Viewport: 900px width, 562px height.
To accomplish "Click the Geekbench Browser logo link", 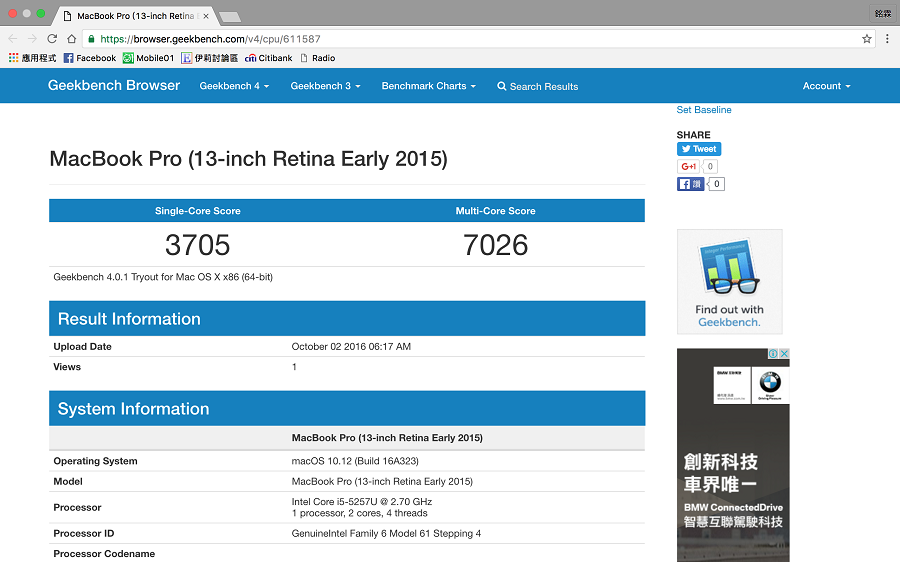I will point(114,86).
